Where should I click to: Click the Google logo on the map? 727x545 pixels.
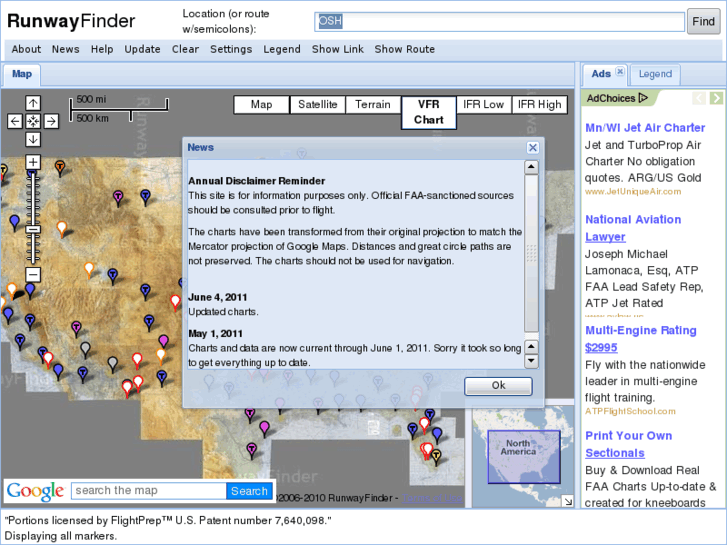pyautogui.click(x=35, y=491)
